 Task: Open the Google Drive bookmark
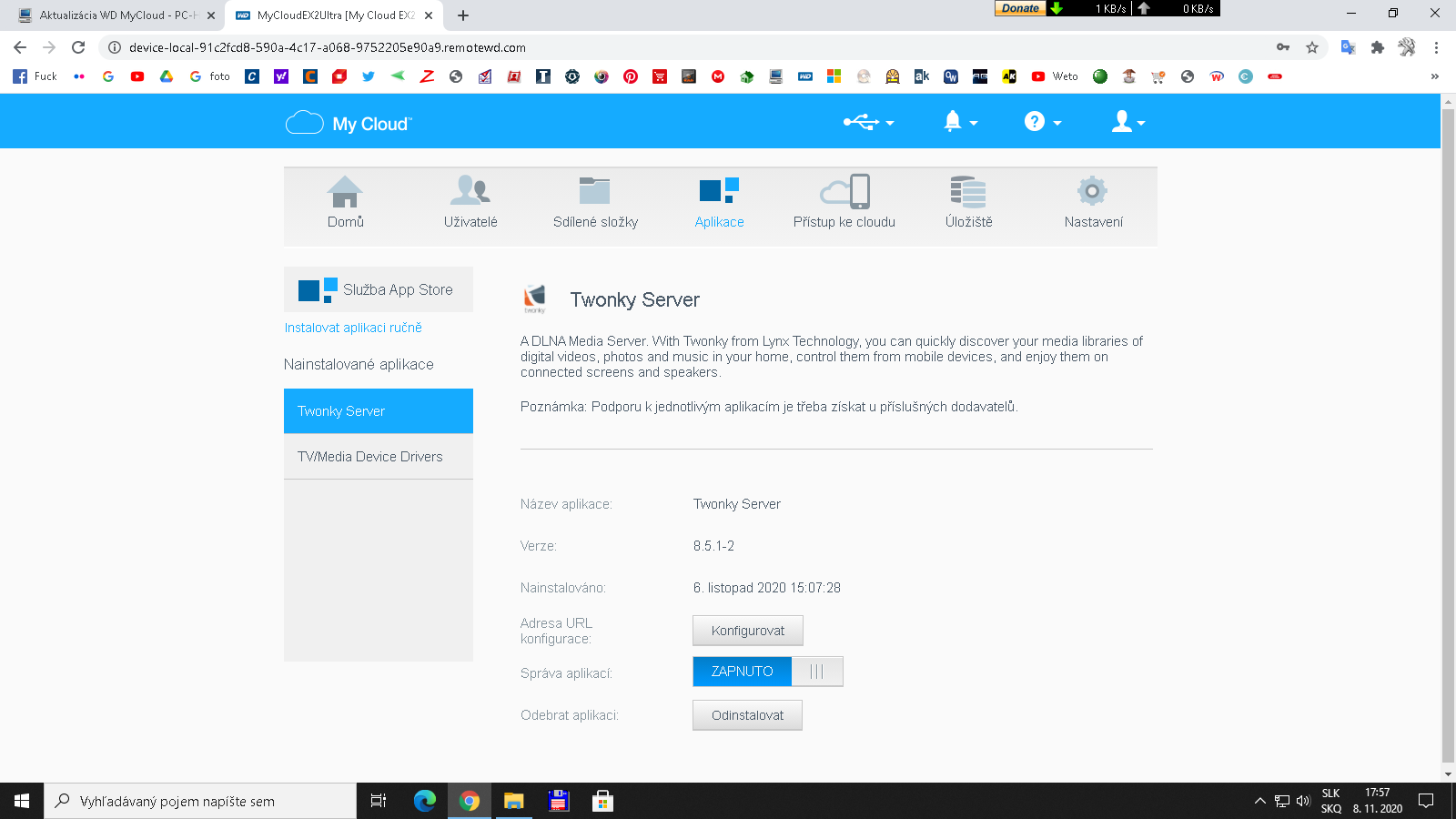click(167, 76)
